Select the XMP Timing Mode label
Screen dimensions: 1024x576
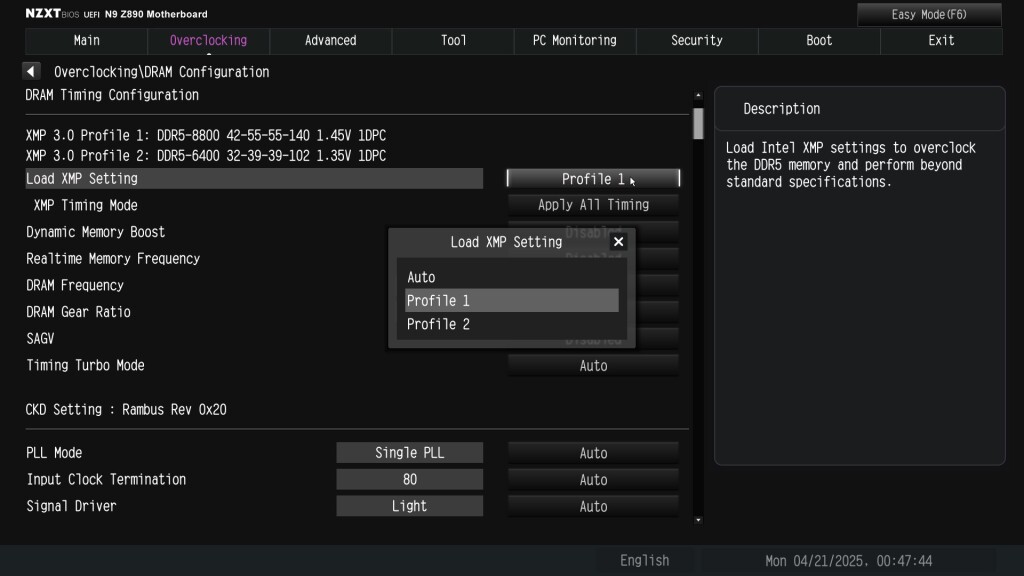pos(86,205)
